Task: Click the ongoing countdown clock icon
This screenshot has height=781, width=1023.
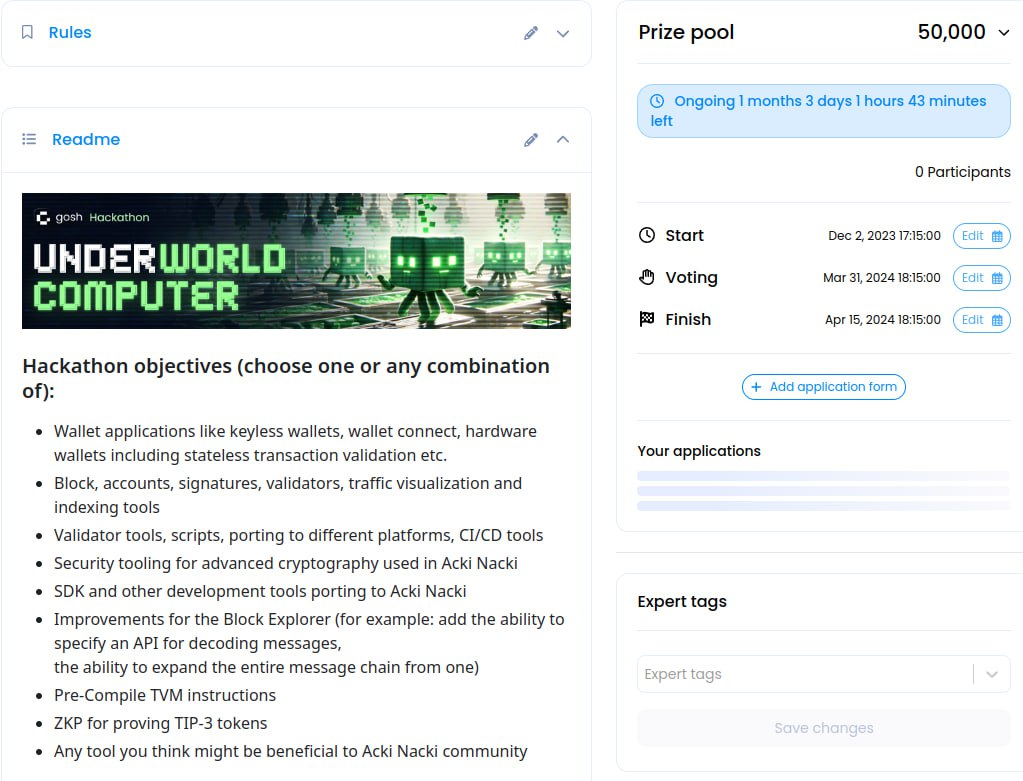Action: [657, 101]
